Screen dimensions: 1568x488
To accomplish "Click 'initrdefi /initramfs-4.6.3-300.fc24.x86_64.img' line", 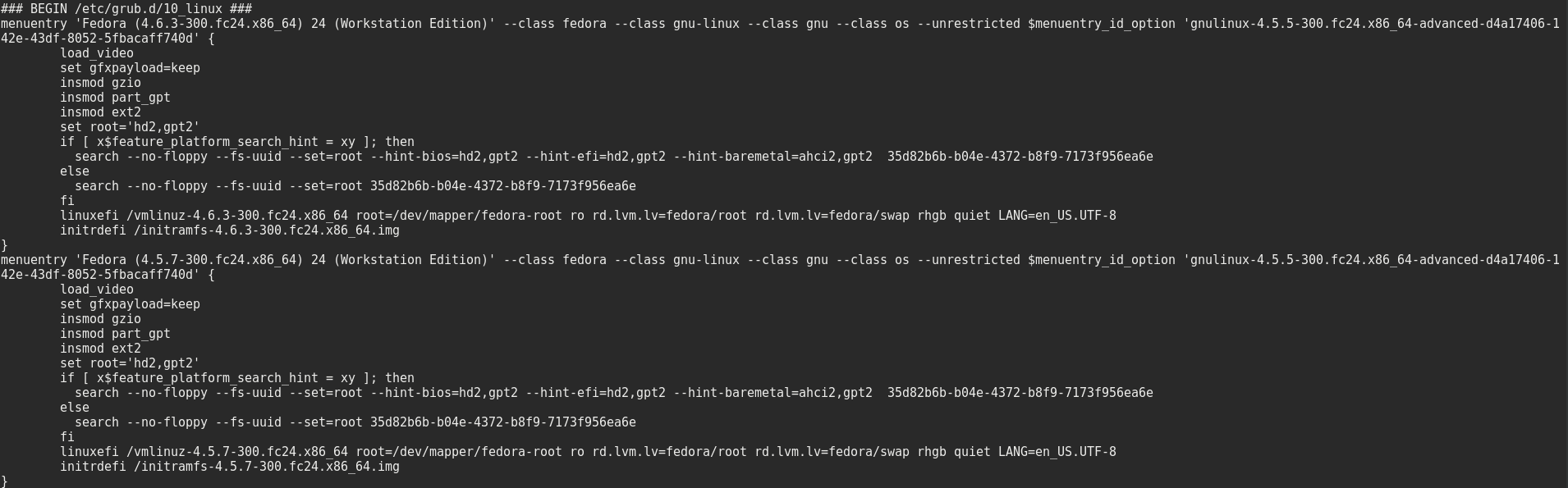I will (x=230, y=230).
